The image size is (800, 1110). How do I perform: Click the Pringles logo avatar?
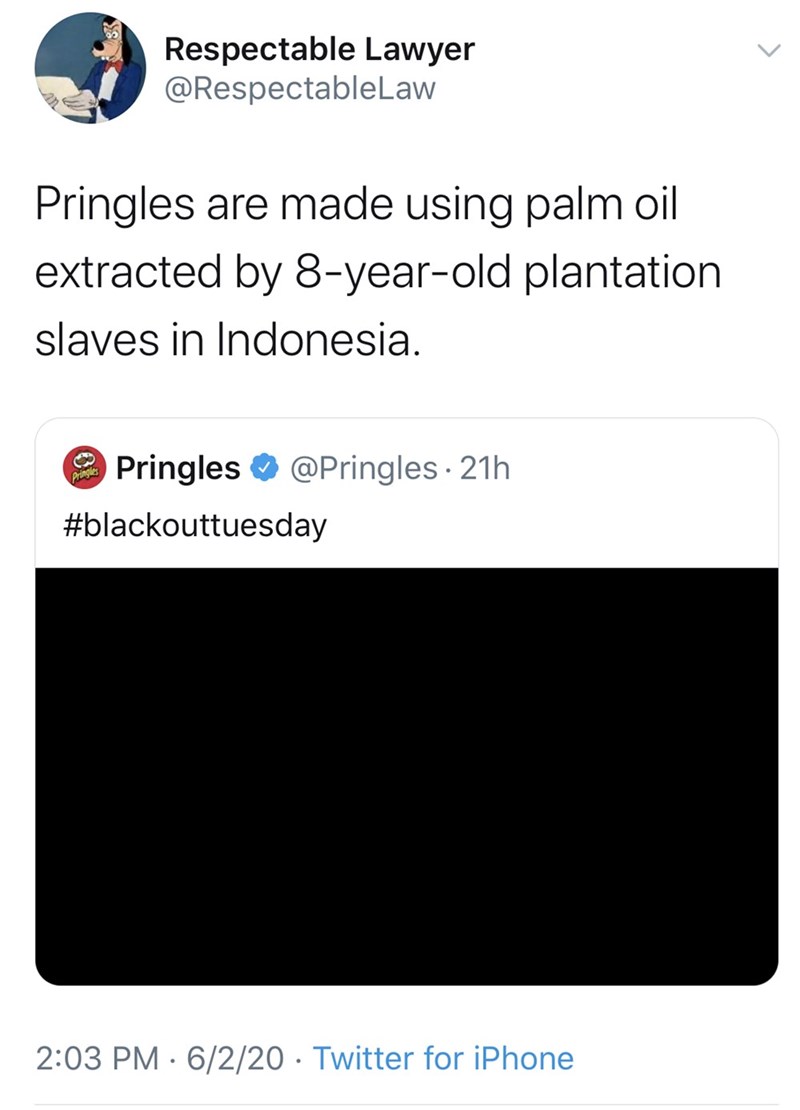[85, 467]
